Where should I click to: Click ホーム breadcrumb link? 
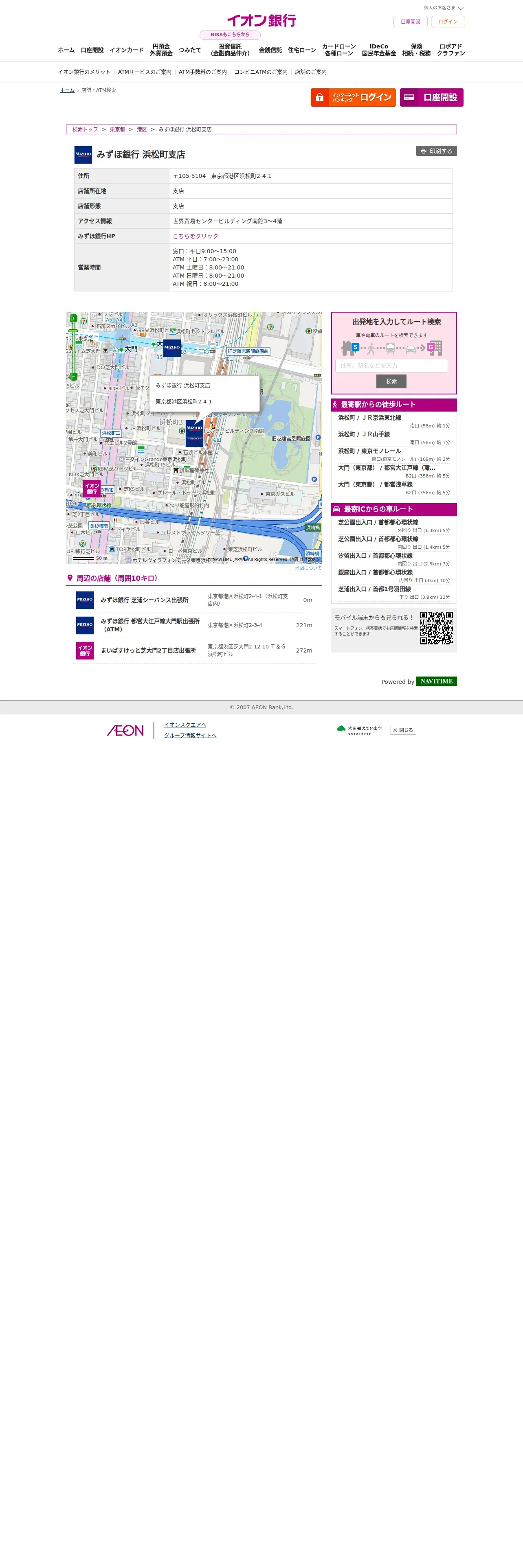coord(67,90)
